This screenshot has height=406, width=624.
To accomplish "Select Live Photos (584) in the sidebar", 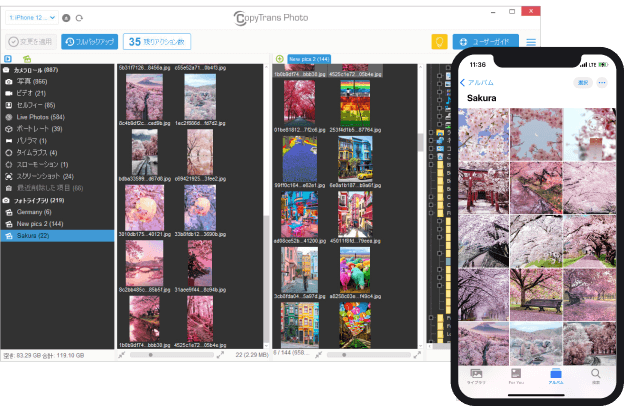I will tap(57, 117).
